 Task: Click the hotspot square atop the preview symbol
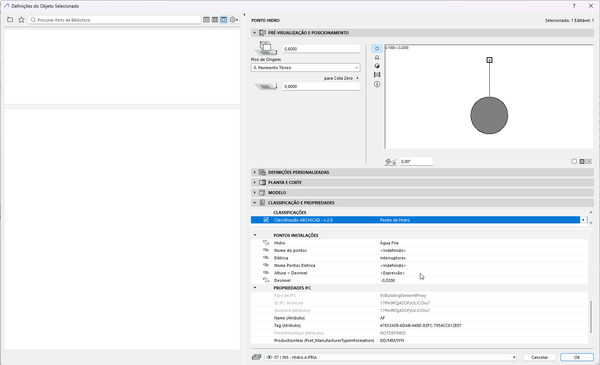click(489, 60)
